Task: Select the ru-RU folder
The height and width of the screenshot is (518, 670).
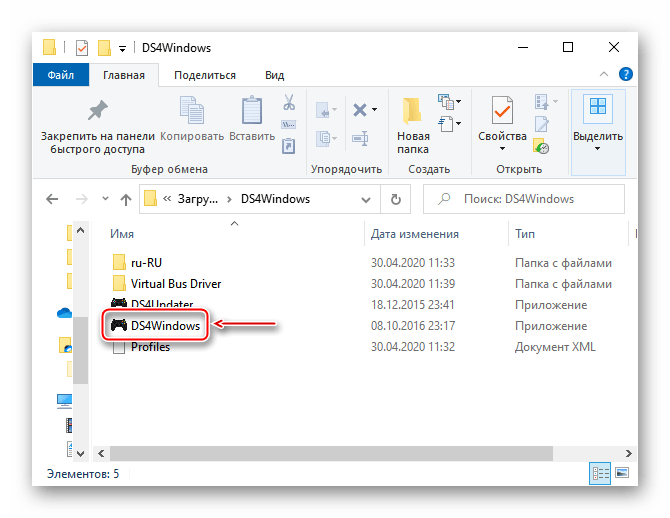Action: tap(146, 263)
